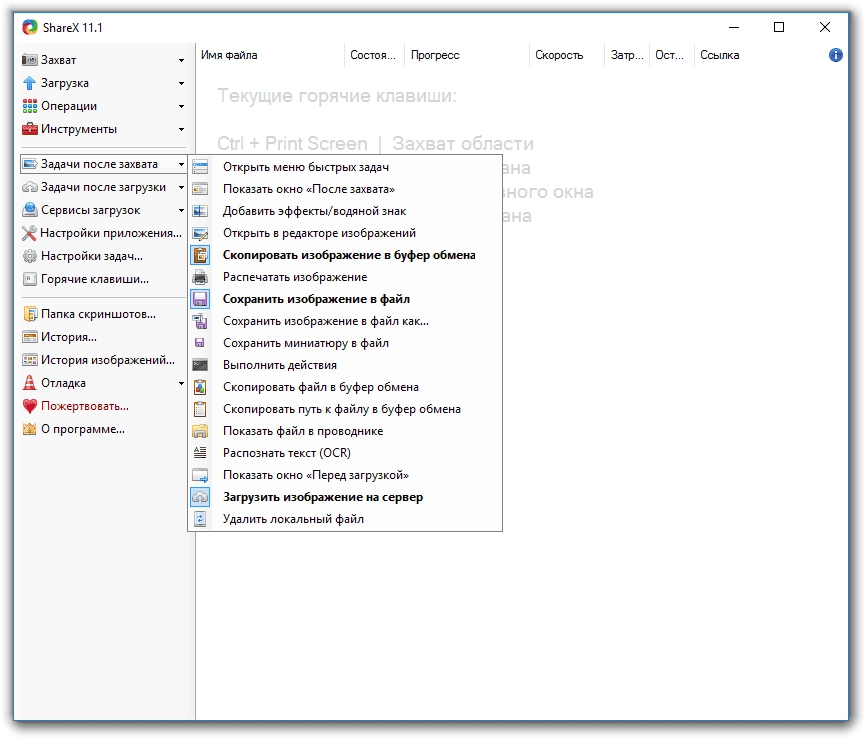Viewport: 866px width, 740px height.
Task: Click the traffic cone icon beside Отладка
Action: click(29, 383)
